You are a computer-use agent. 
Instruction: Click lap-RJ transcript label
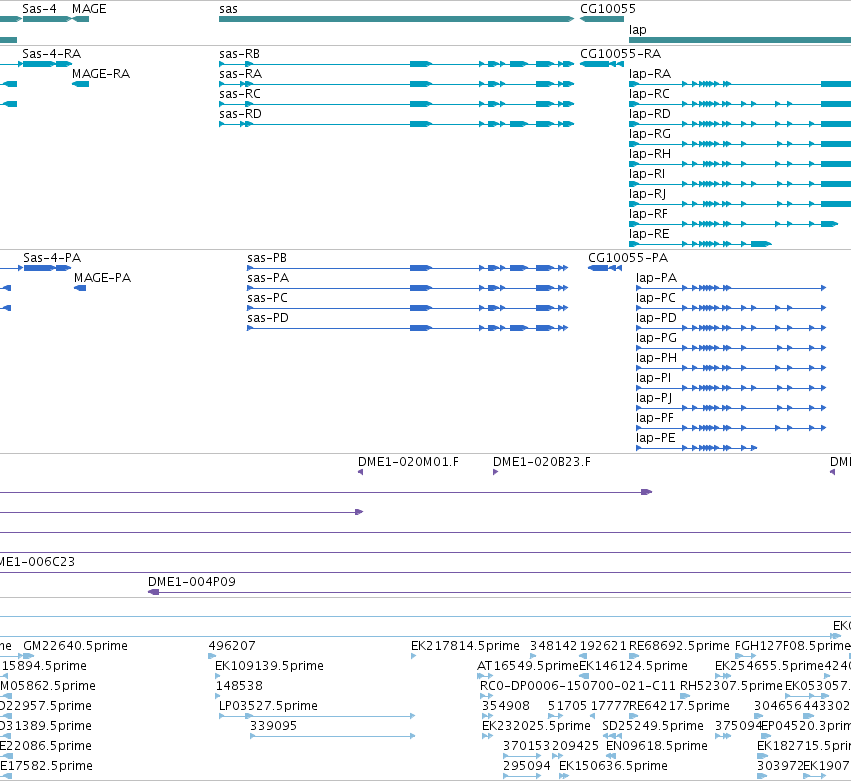[x=647, y=194]
